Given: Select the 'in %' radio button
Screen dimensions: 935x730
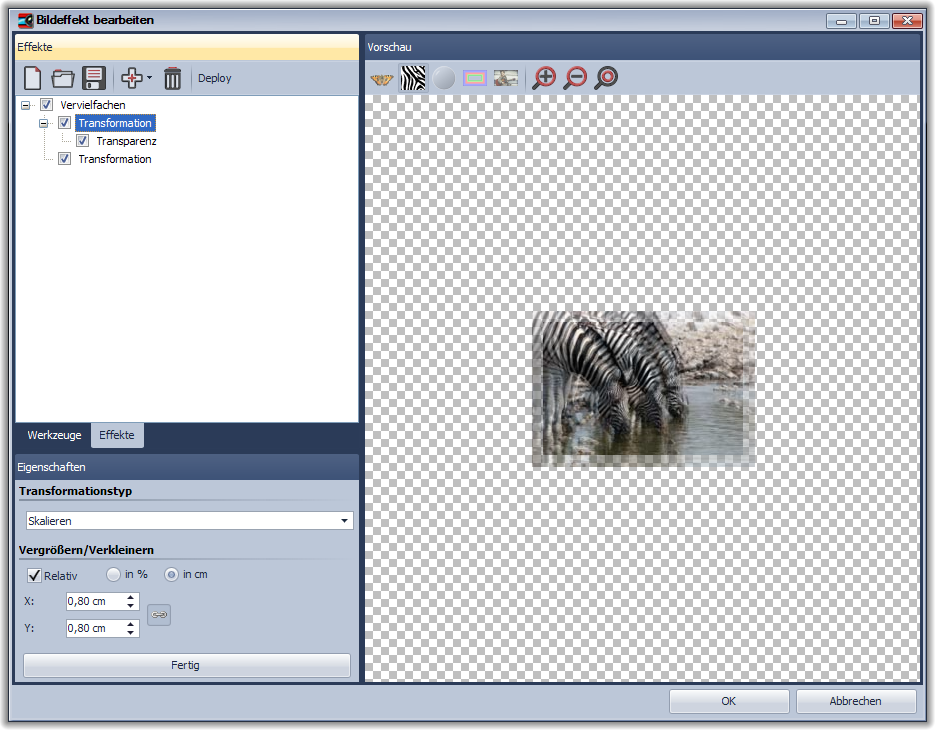Looking at the screenshot, I should tap(111, 574).
